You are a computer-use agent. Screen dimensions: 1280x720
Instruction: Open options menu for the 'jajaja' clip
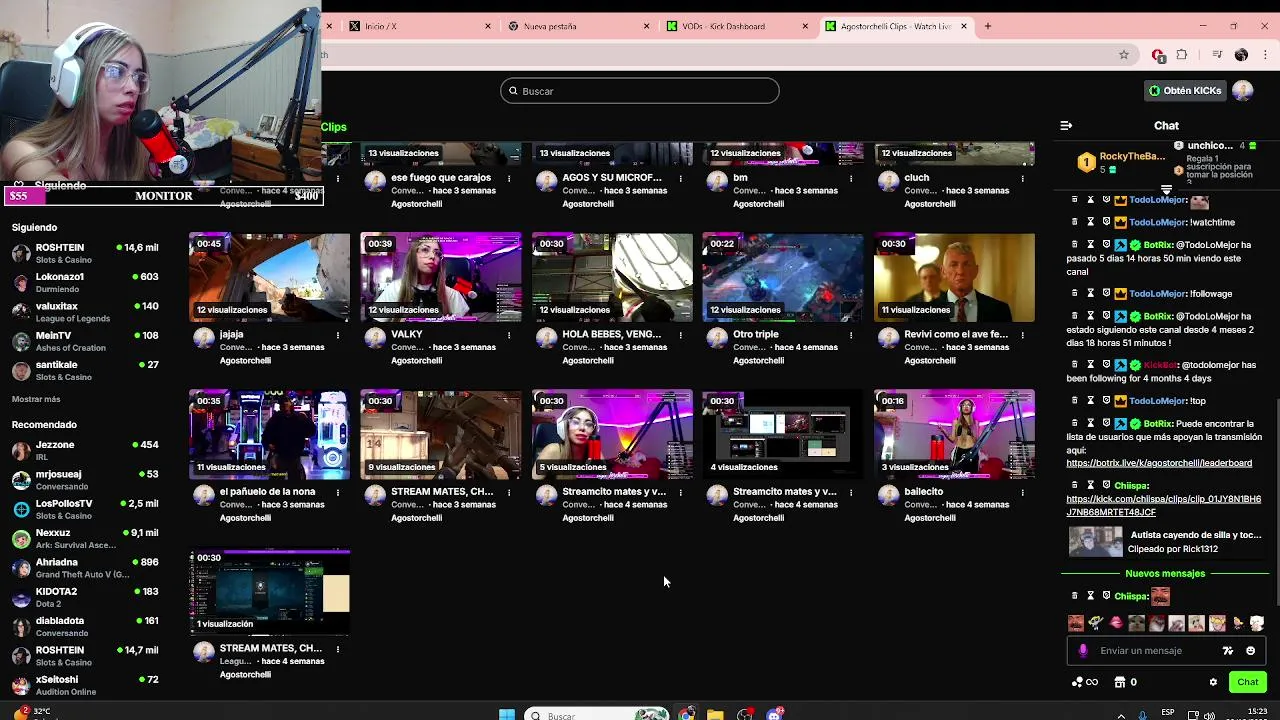[x=338, y=335]
